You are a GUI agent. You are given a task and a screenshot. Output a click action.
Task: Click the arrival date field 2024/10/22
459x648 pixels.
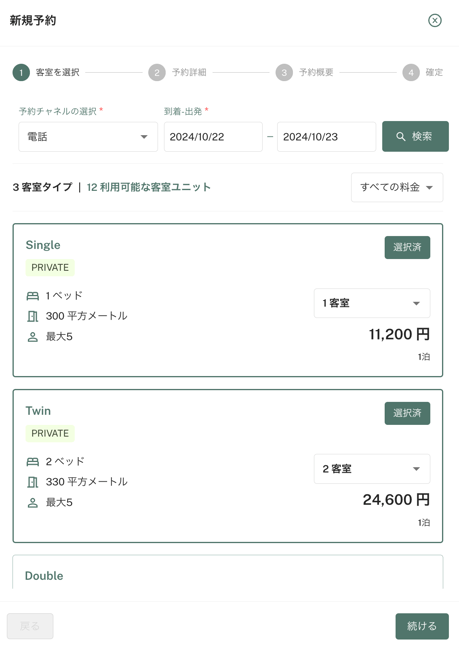213,137
